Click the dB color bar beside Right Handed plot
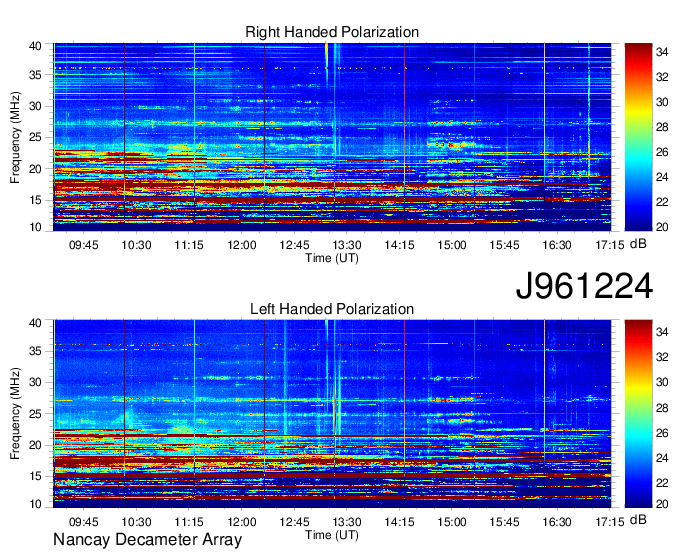This screenshot has height=552, width=680. (638, 137)
